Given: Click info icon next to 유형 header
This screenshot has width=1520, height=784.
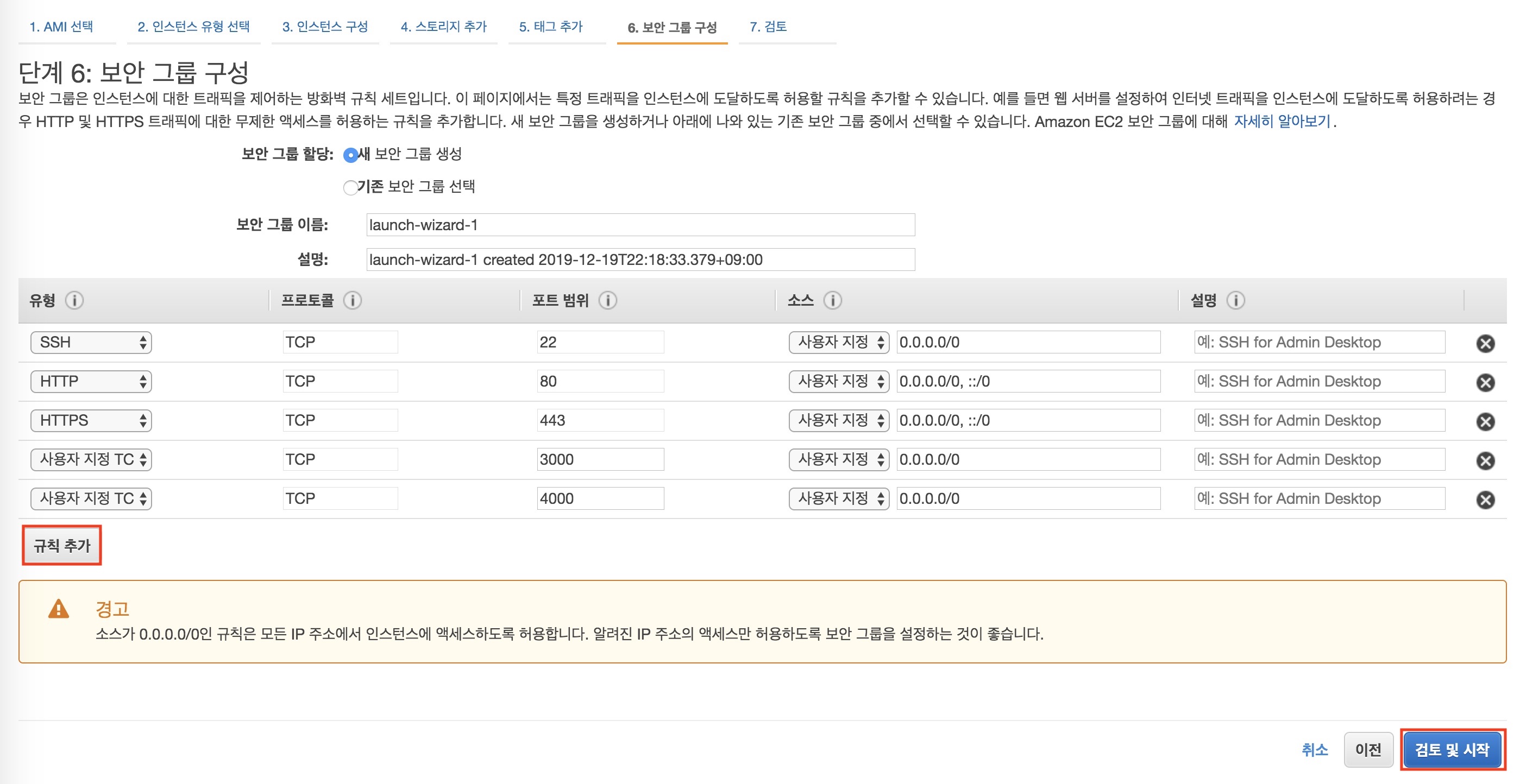Looking at the screenshot, I should 74,300.
